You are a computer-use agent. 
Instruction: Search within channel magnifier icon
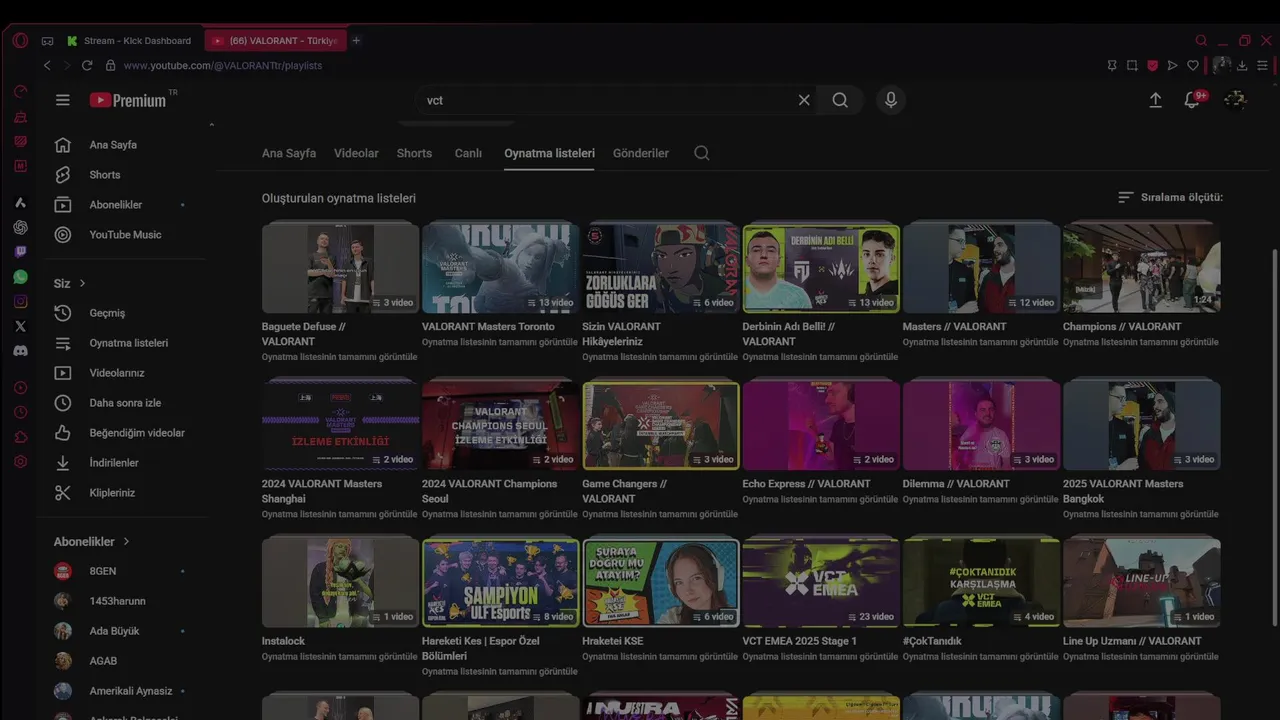[702, 153]
